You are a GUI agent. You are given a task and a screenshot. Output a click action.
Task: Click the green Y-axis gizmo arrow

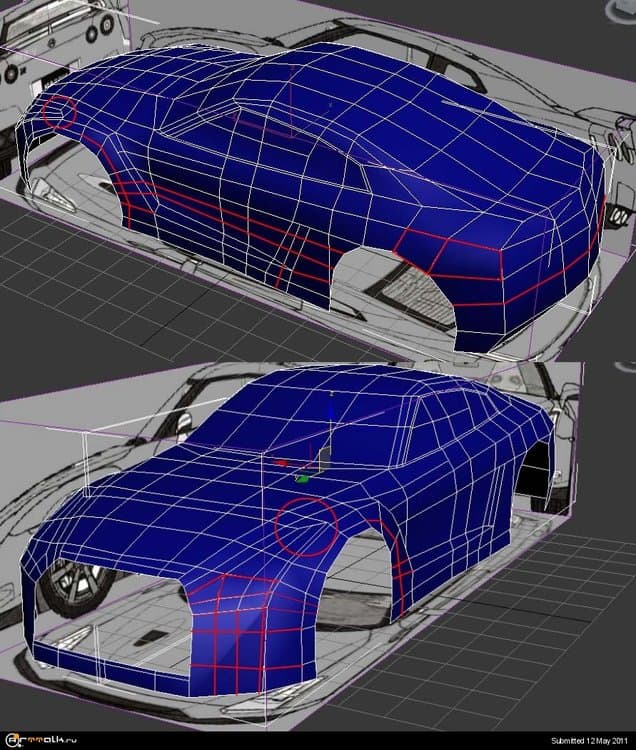coord(301,478)
